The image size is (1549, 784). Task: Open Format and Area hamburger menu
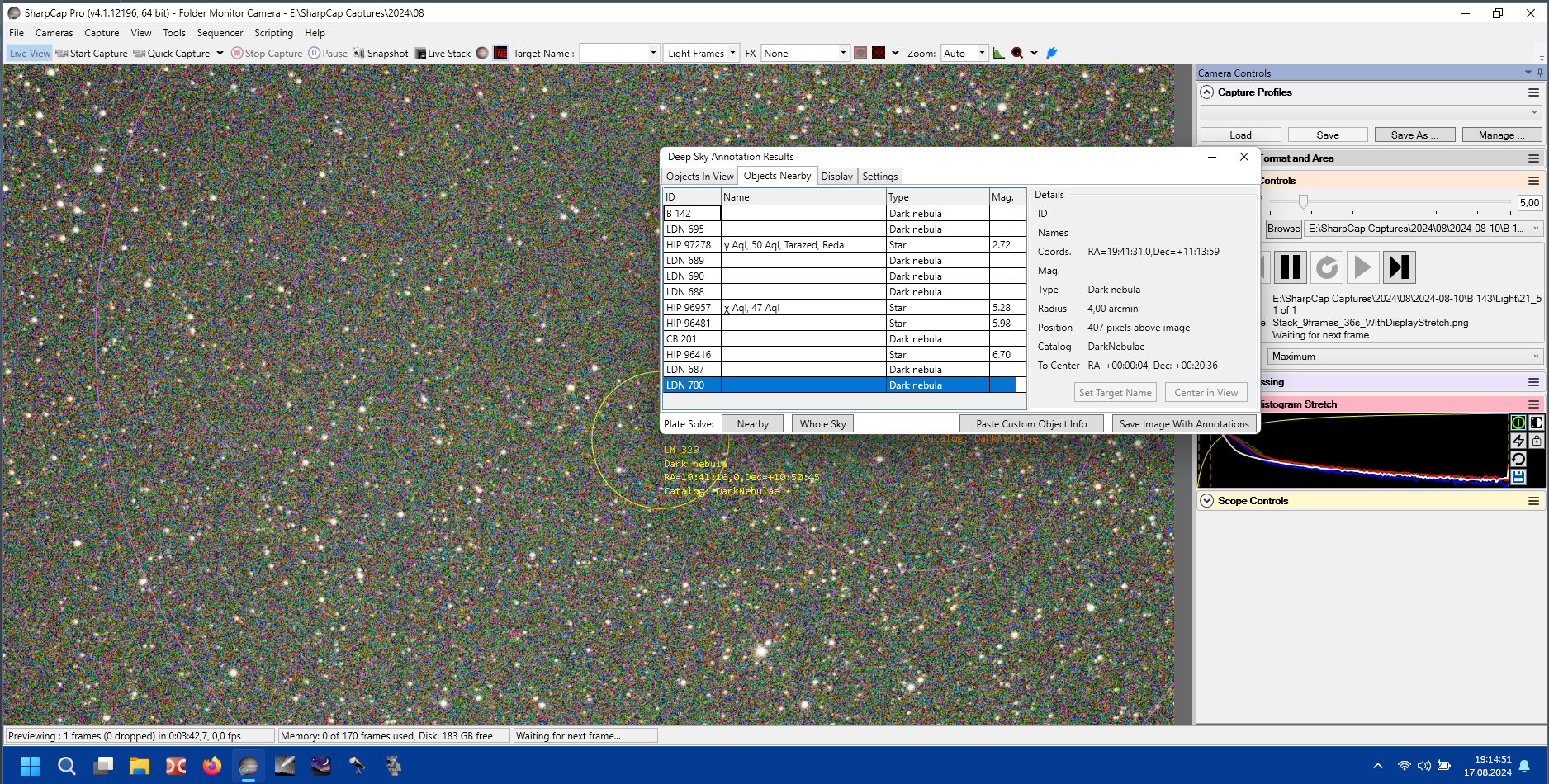[1533, 158]
